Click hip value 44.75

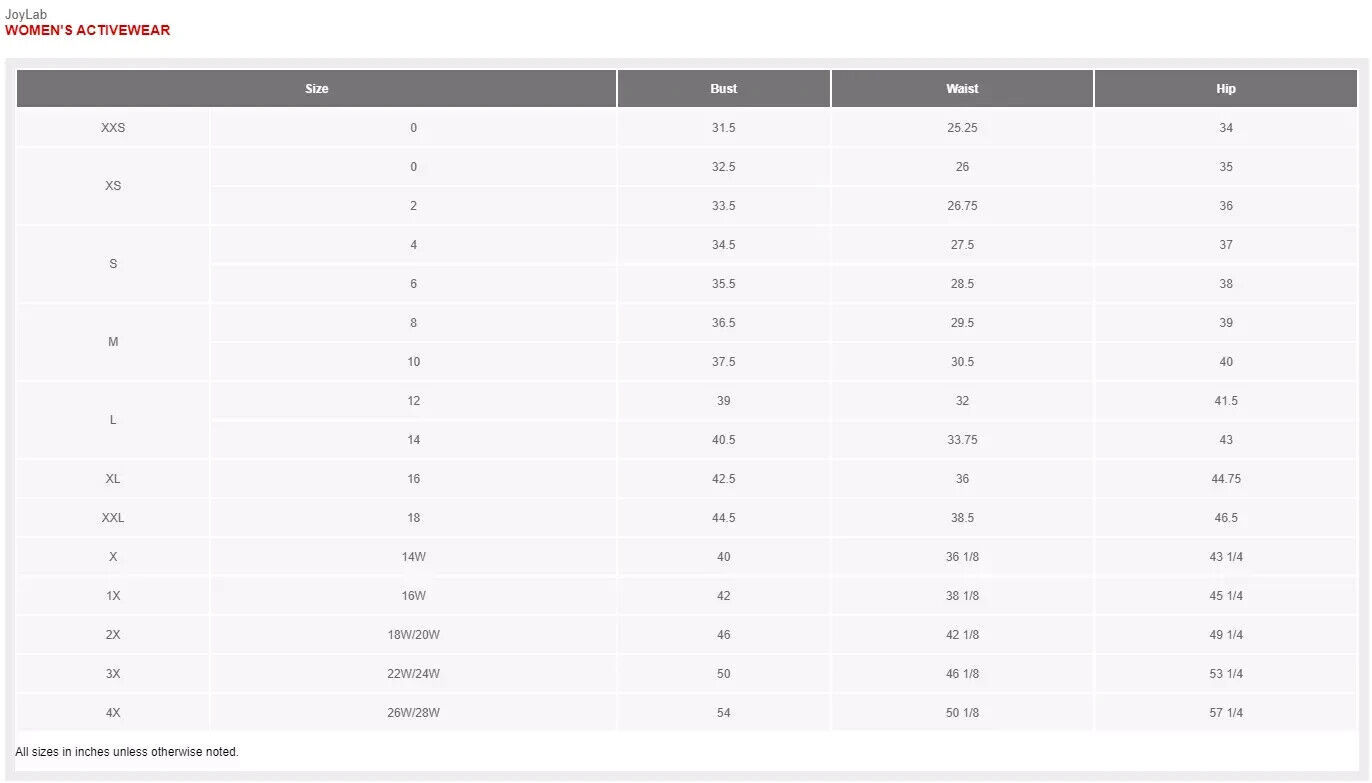1226,479
